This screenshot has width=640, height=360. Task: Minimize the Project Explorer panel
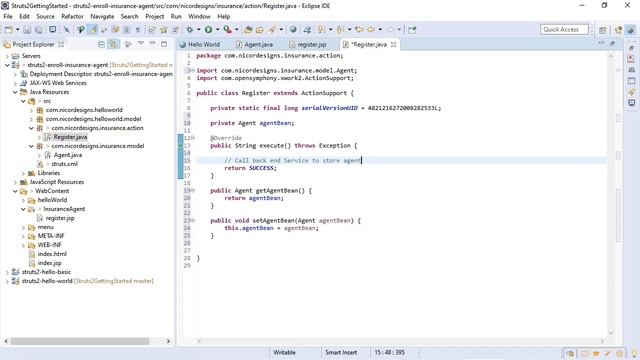[x=152, y=43]
